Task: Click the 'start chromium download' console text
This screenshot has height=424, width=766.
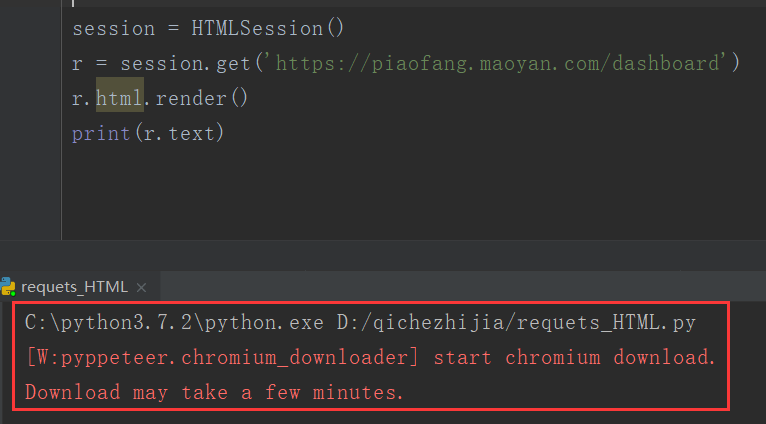Action: click(574, 358)
